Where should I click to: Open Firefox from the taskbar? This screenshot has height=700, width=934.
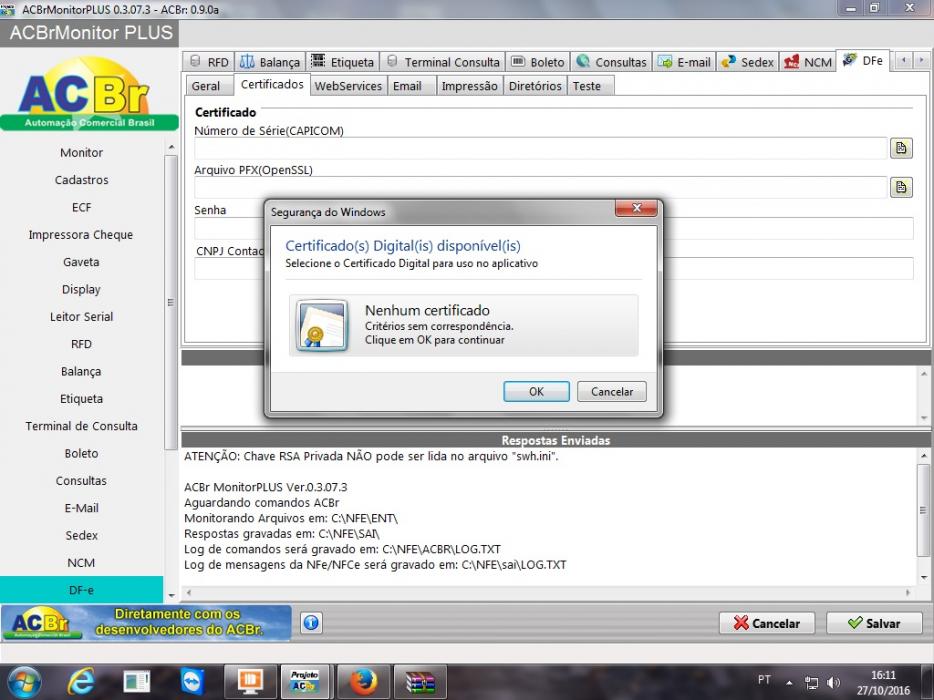pyautogui.click(x=363, y=682)
